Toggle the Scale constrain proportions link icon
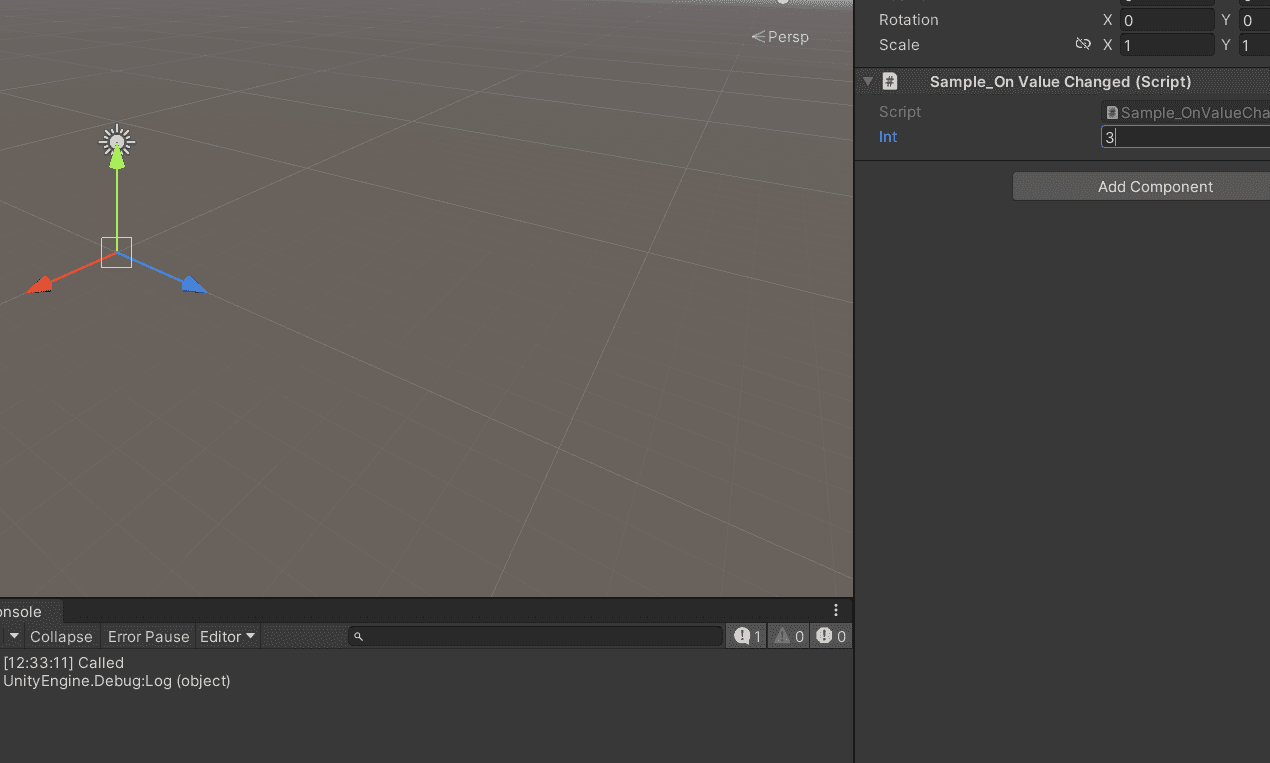 (x=1083, y=45)
